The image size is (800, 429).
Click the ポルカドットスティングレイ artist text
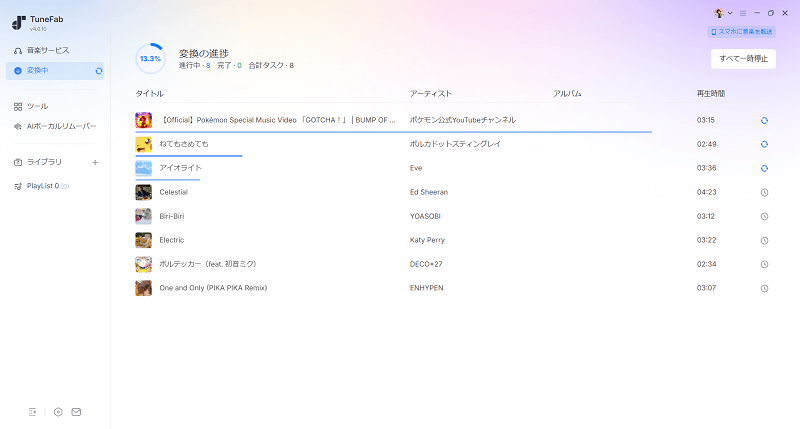tap(455, 144)
